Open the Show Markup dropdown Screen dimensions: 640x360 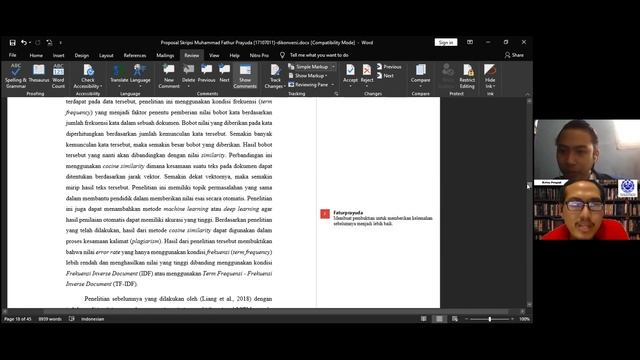click(308, 76)
